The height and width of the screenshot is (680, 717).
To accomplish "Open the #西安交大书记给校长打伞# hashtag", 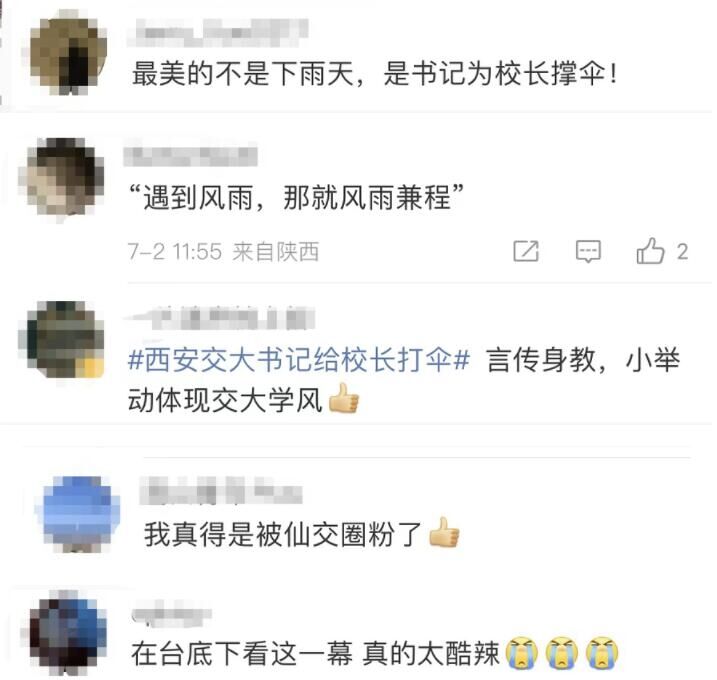I will 299,360.
